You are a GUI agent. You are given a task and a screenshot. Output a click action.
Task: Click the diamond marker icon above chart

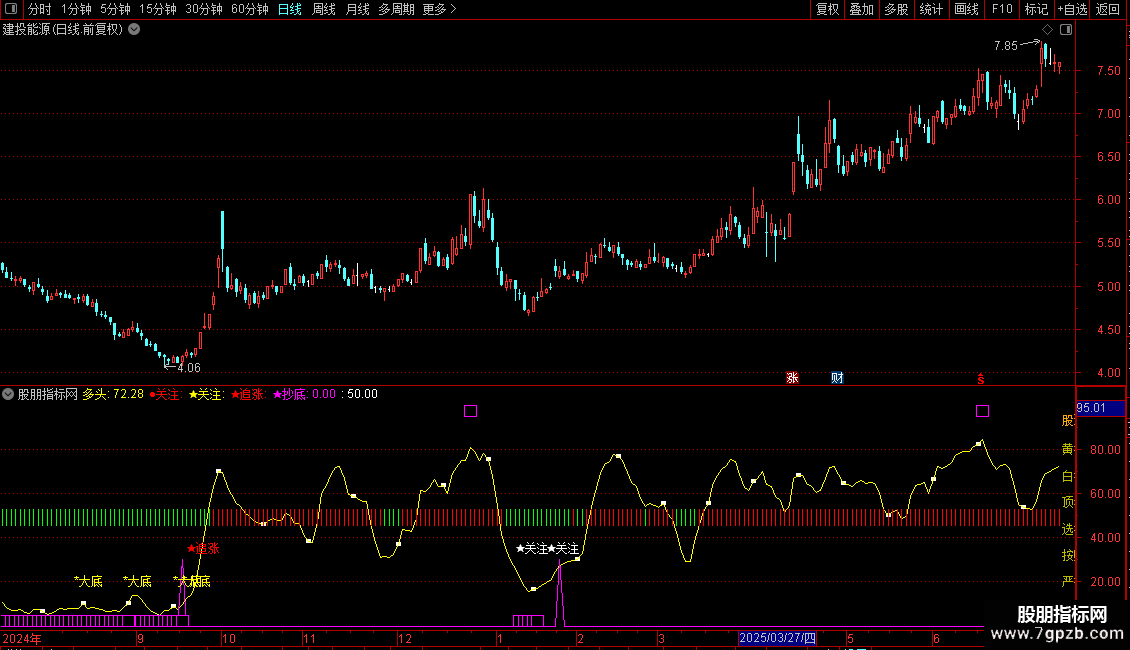1047,30
